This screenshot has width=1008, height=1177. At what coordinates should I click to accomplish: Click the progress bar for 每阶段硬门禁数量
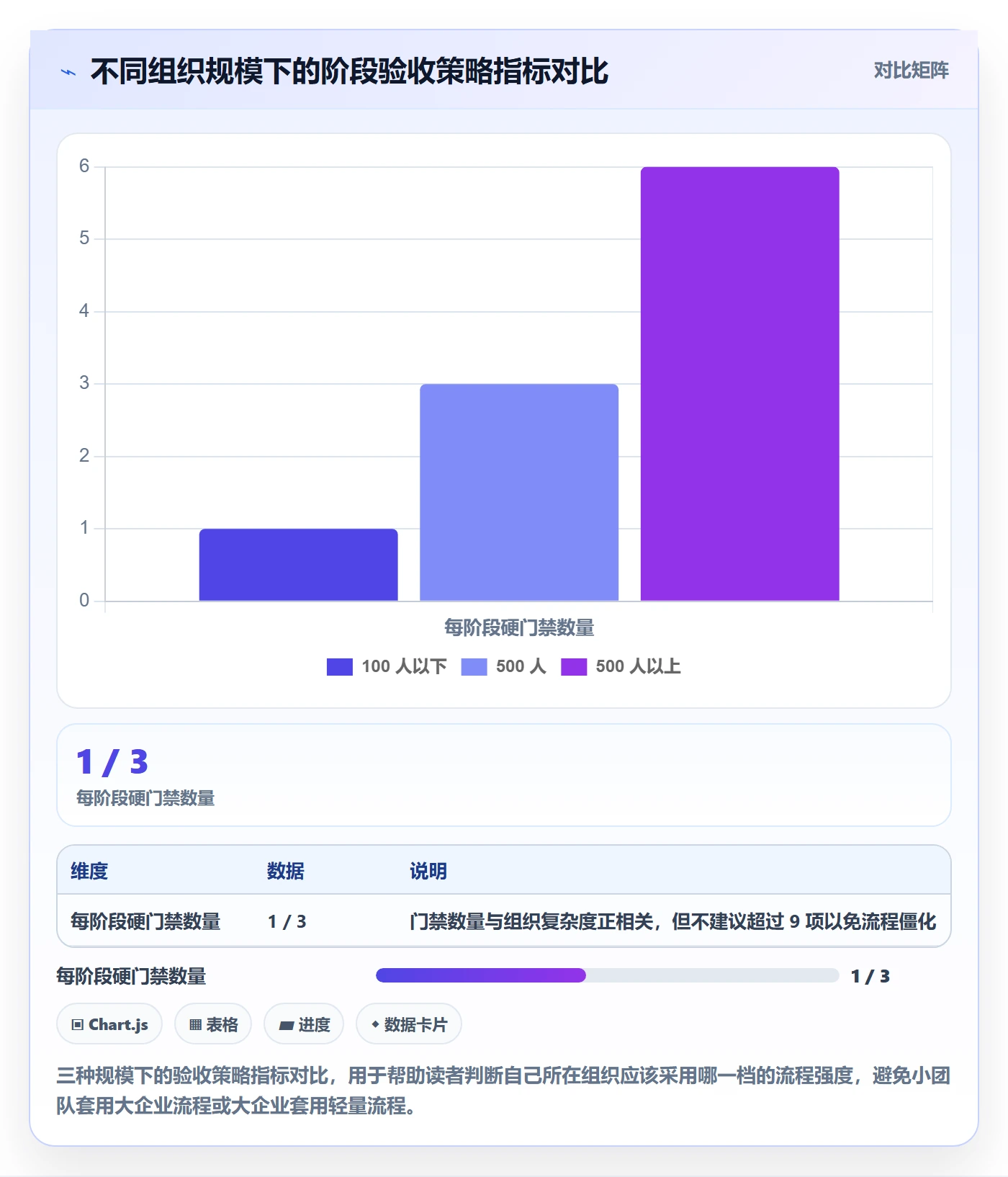tap(608, 975)
